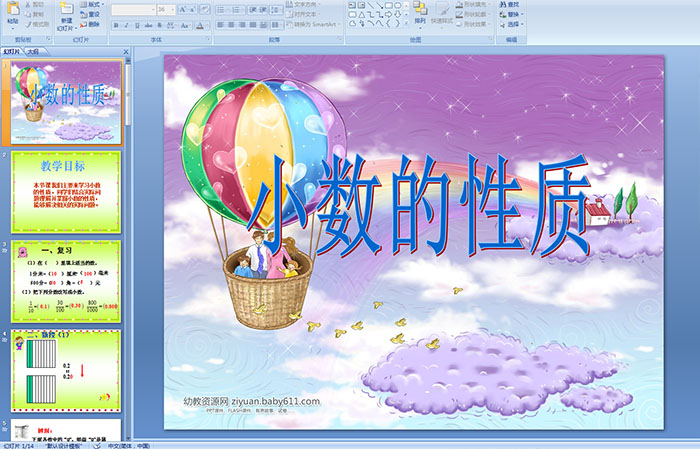The width and height of the screenshot is (700, 449).
Task: Toggle Center text alignment
Action: 231,25
